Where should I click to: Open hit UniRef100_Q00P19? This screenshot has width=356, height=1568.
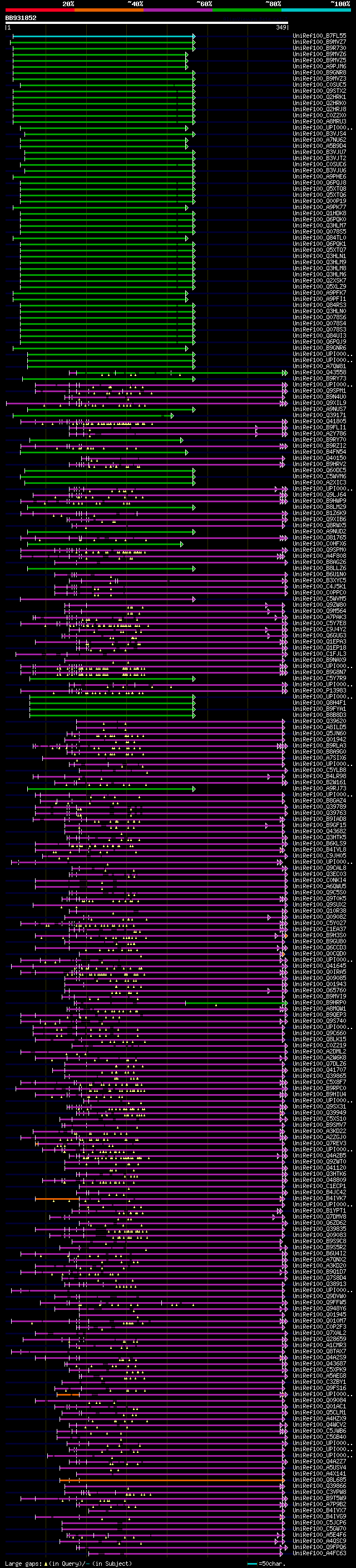[x=319, y=201]
